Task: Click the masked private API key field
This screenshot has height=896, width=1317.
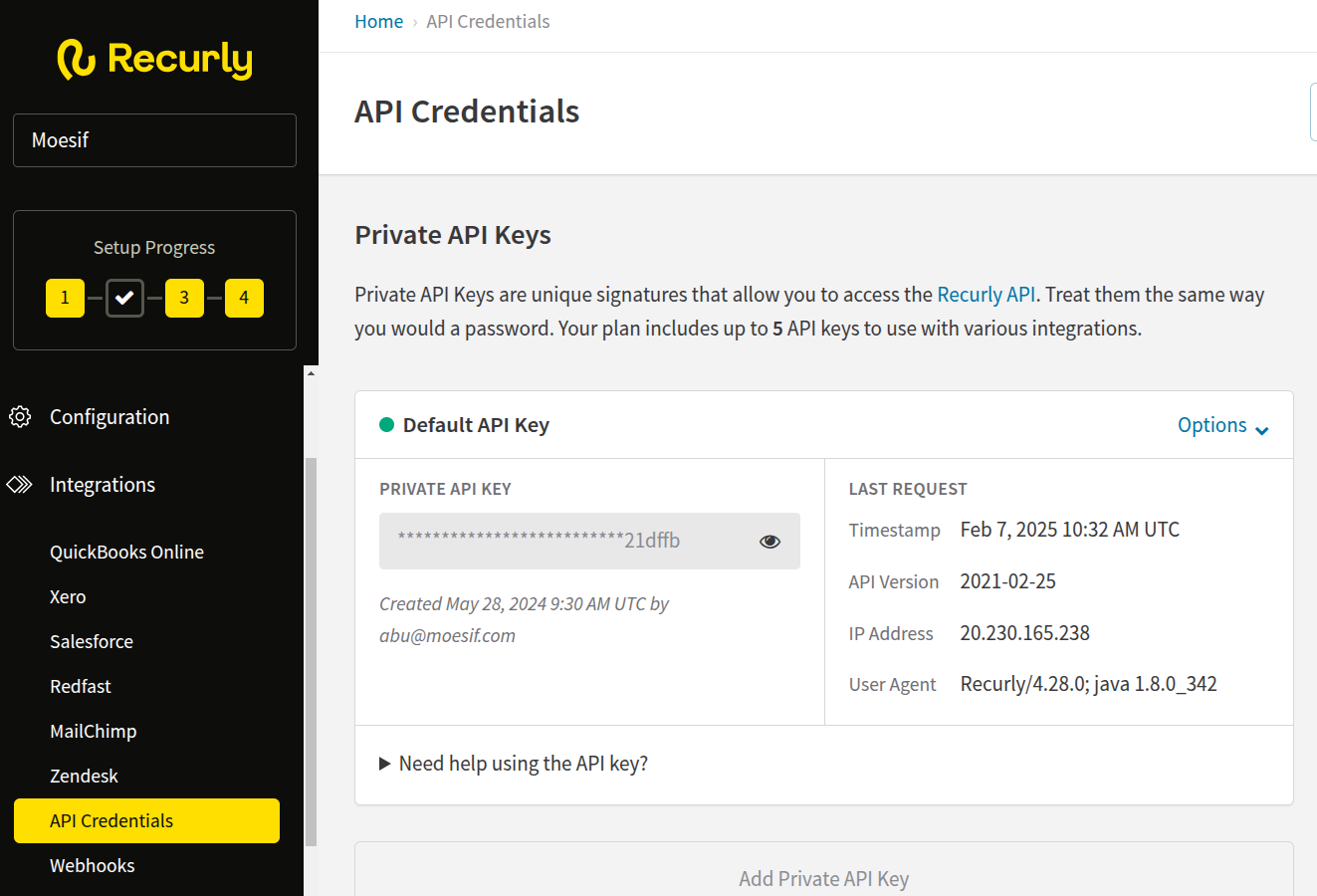Action: tap(567, 542)
